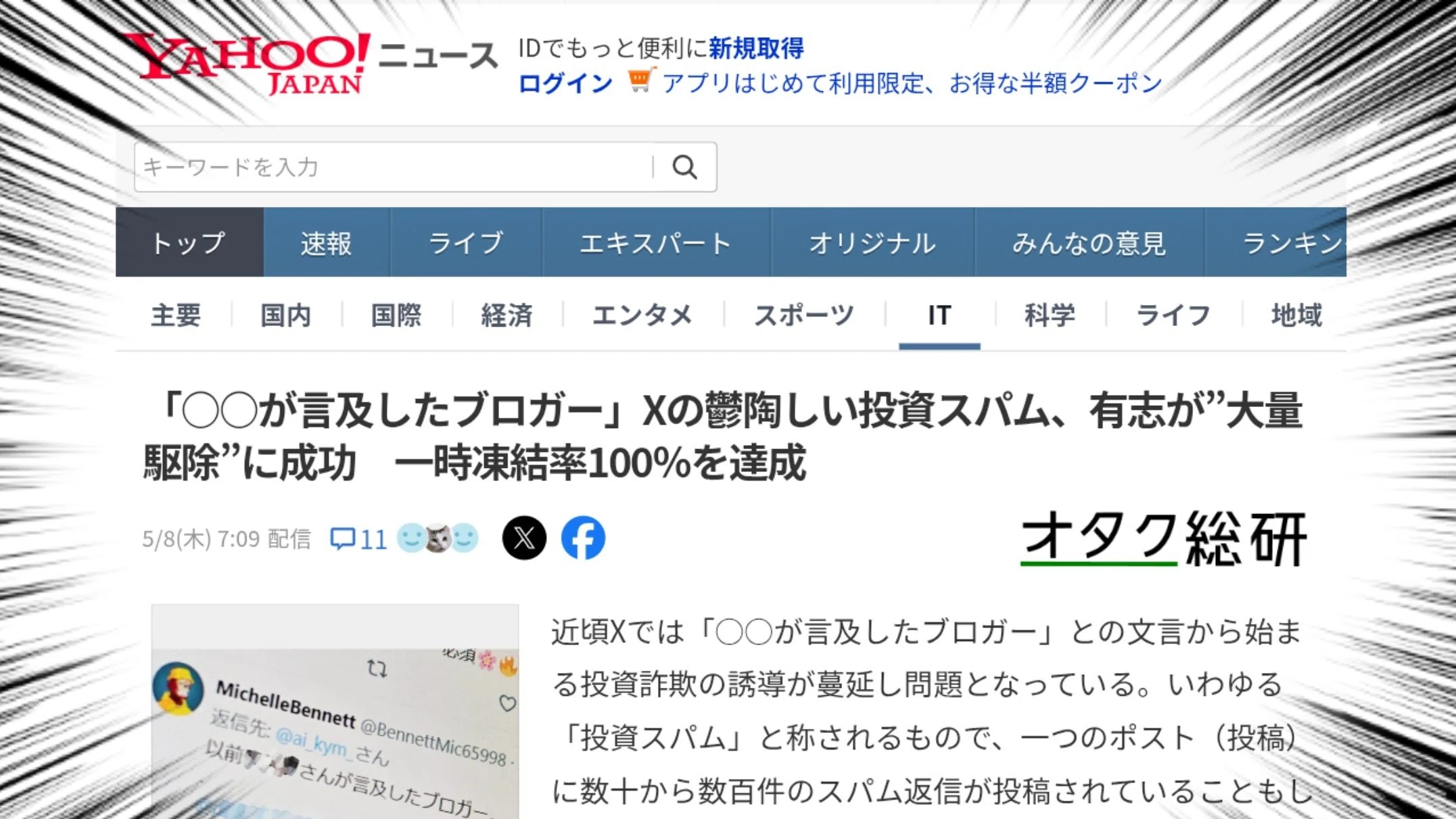The image size is (1456, 819).
Task: Click the 新規取得 link
Action: click(756, 48)
